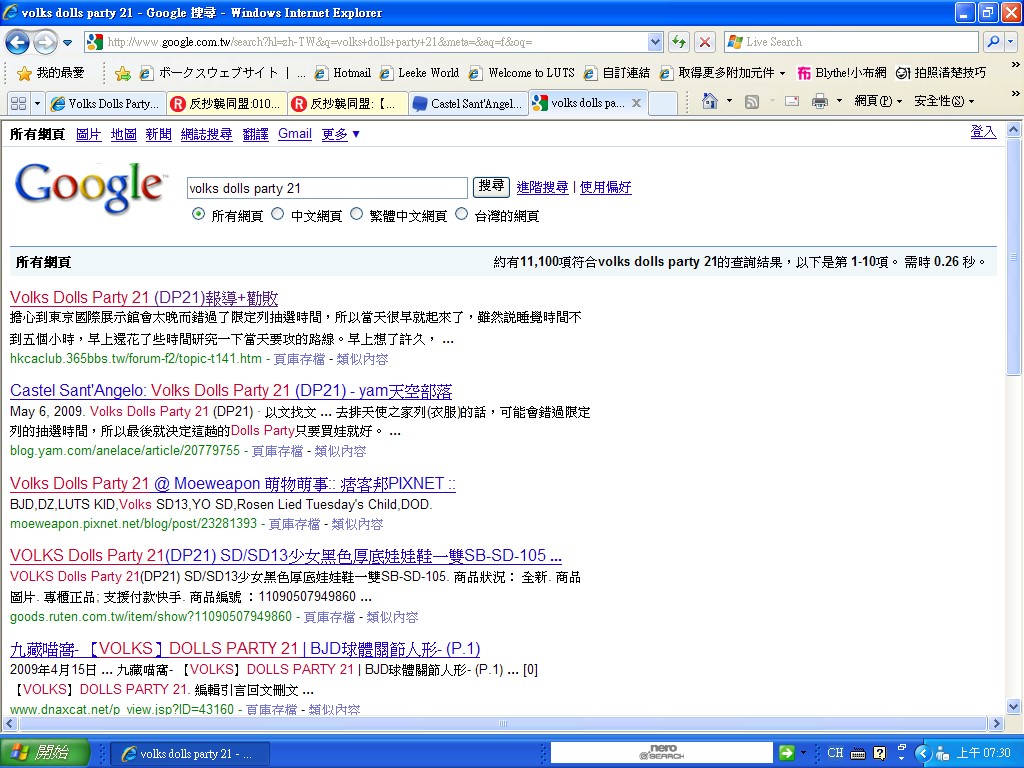This screenshot has width=1024, height=768.
Task: Expand the favorites bar overflow chevron
Action: coord(1015,65)
